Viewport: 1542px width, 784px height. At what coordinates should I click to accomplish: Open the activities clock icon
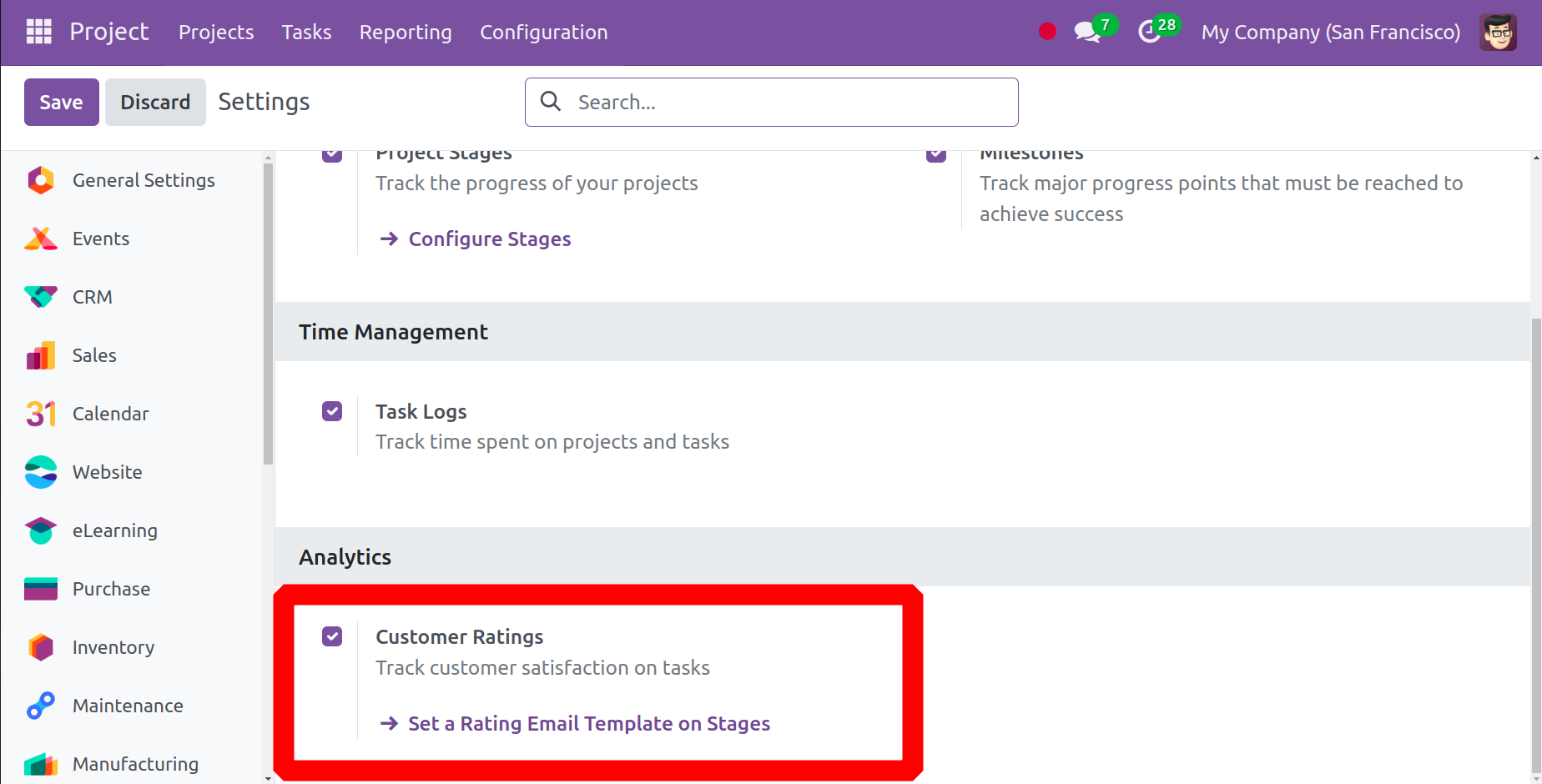1150,32
